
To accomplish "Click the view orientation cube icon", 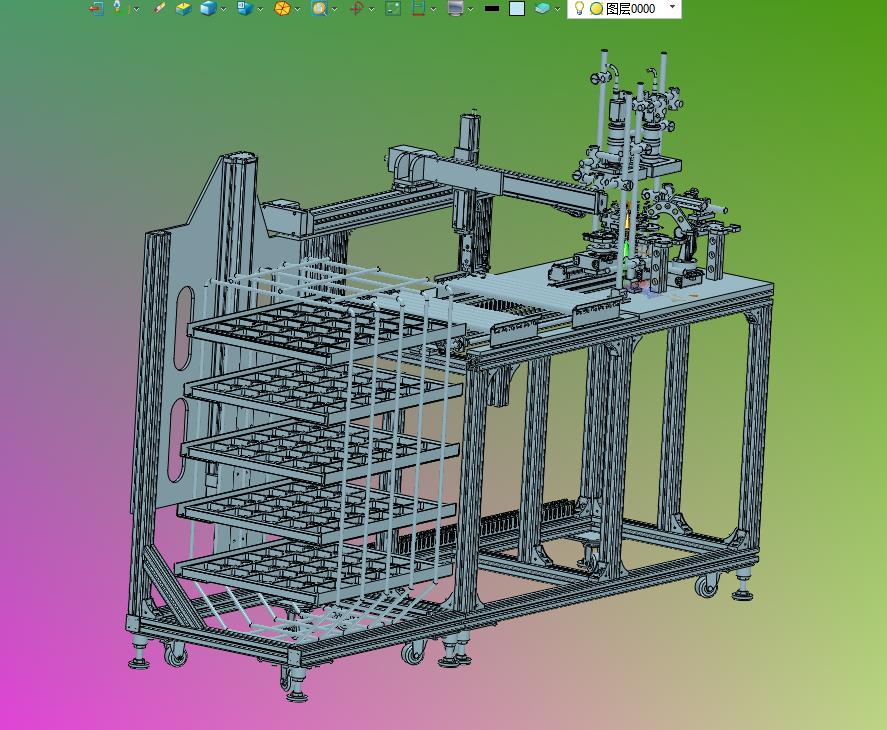I will pyautogui.click(x=244, y=8).
